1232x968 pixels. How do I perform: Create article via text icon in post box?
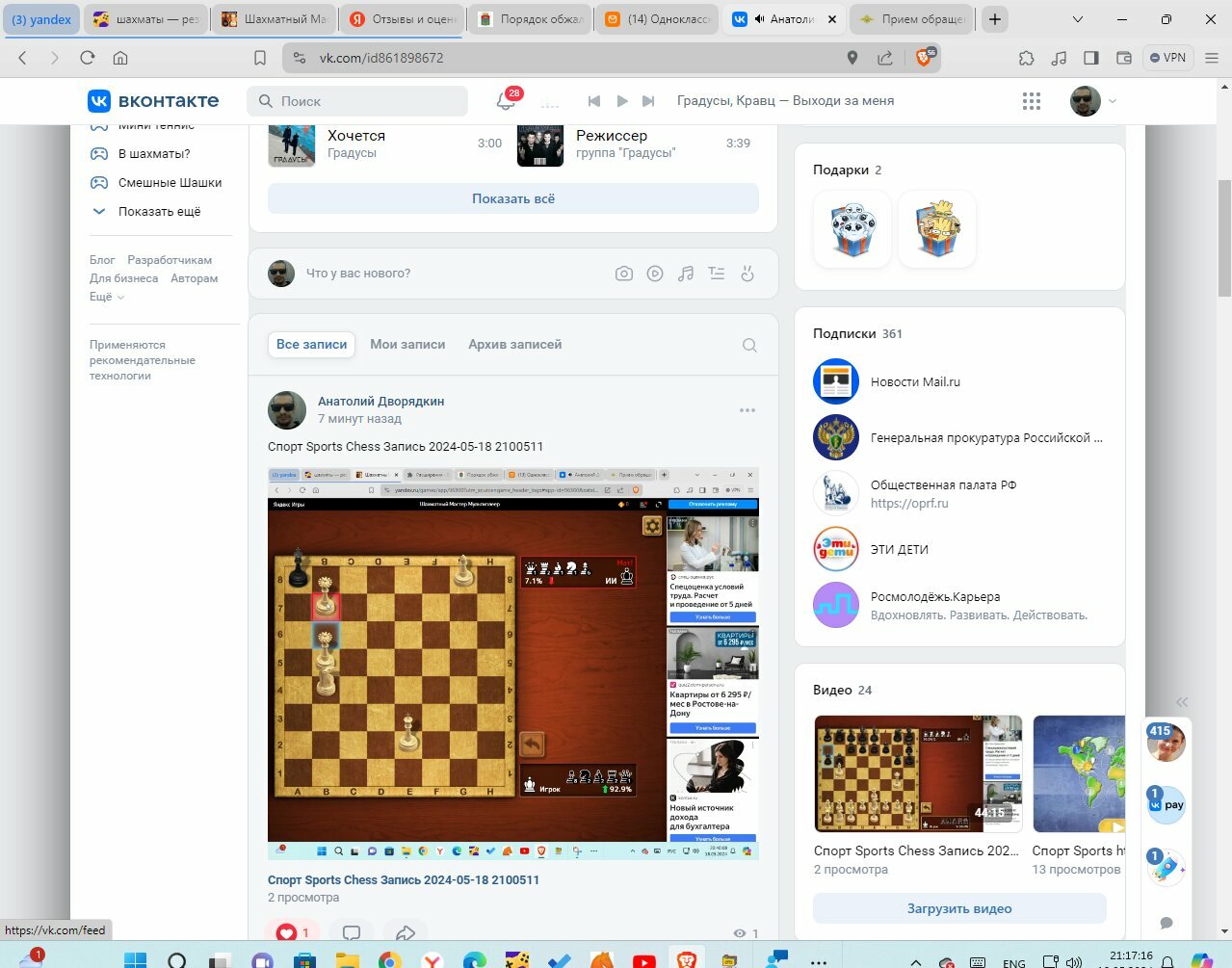point(717,274)
